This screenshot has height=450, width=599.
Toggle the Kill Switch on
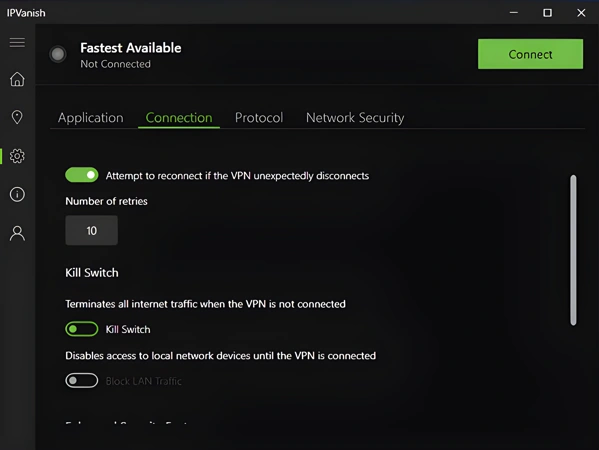pyautogui.click(x=82, y=329)
